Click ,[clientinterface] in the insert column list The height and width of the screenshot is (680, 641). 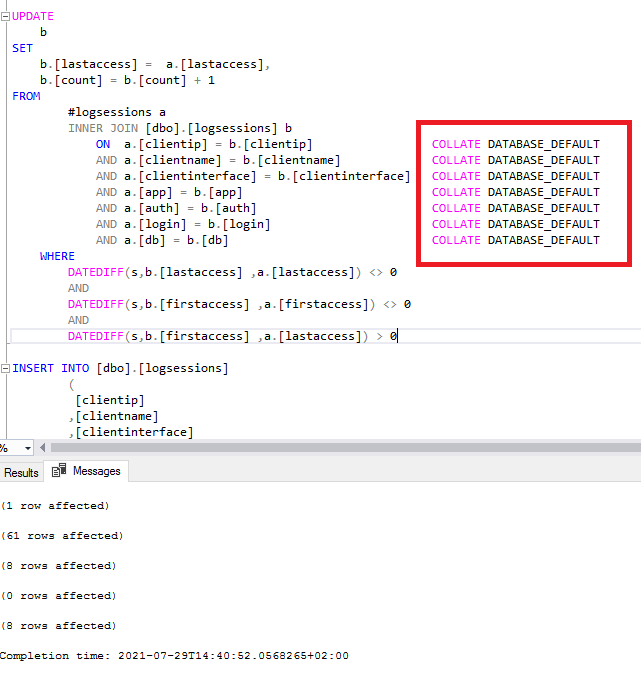pos(131,432)
